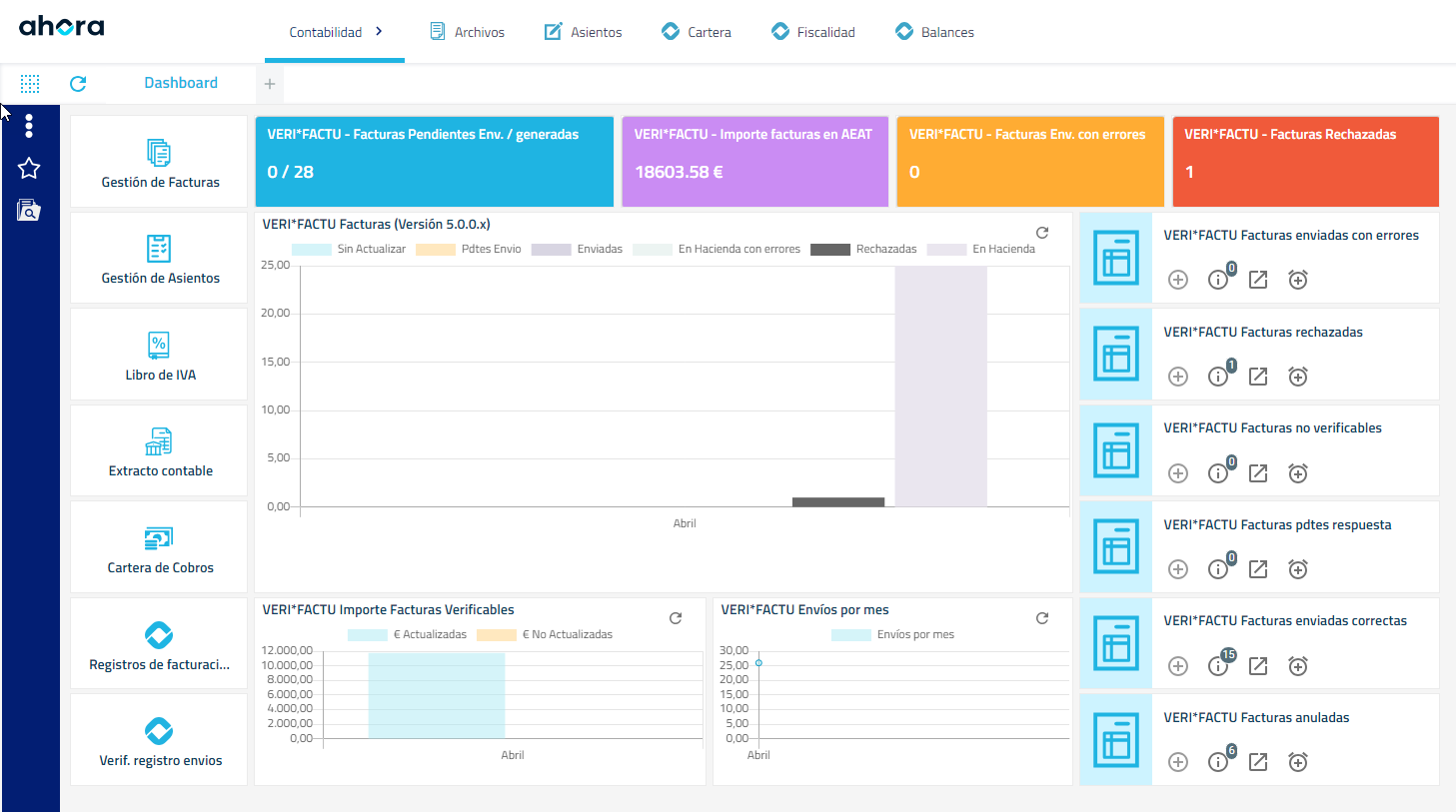The height and width of the screenshot is (812, 1456).
Task: Refresh the Importe Facturas Verificables chart
Action: pos(676,618)
